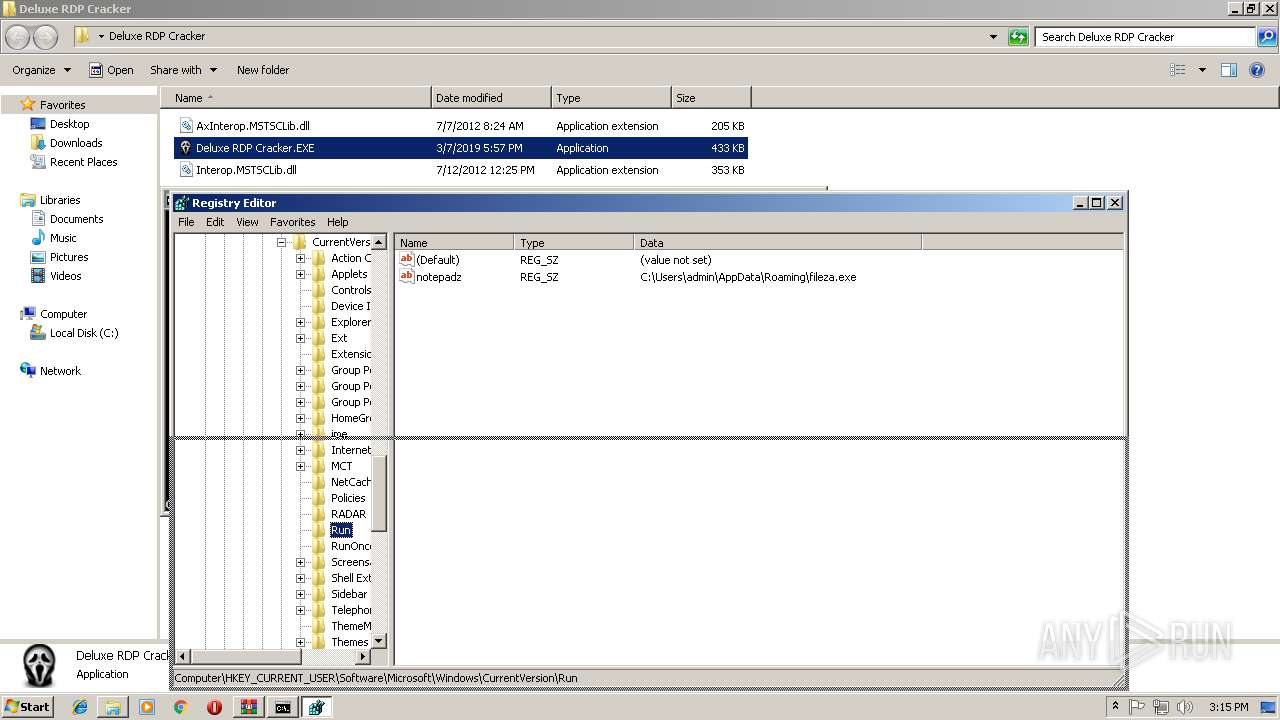Open Windows Media Player from taskbar

coord(147,707)
